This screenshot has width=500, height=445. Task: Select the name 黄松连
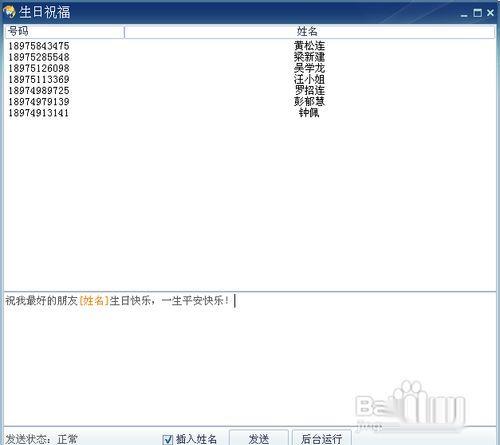point(309,46)
